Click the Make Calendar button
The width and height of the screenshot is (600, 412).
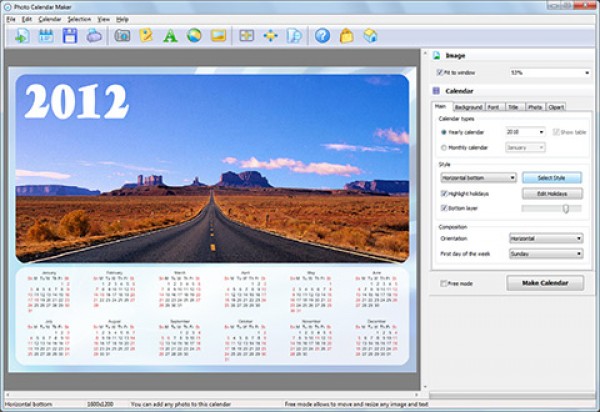tap(545, 283)
